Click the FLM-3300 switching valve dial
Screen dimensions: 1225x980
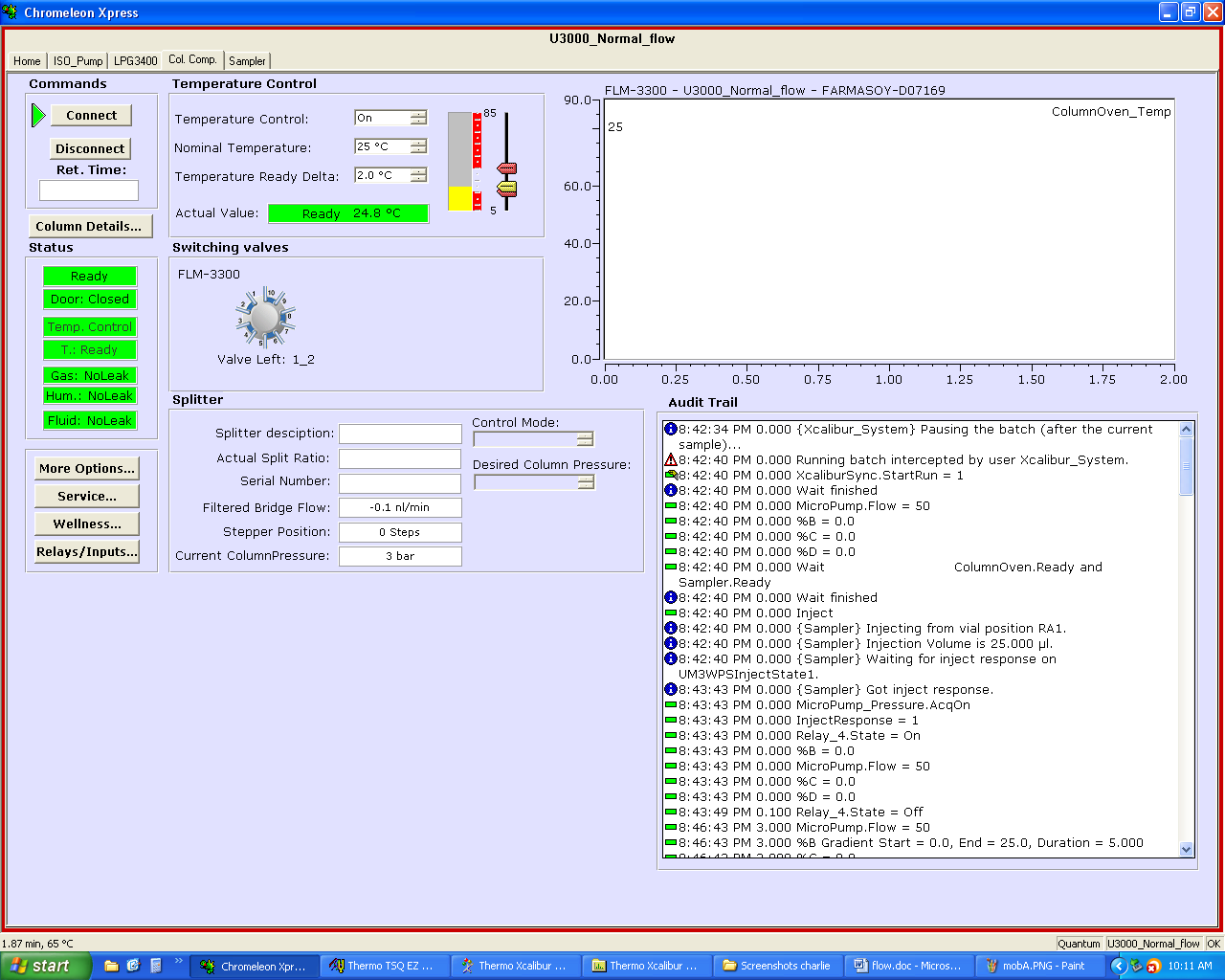265,318
